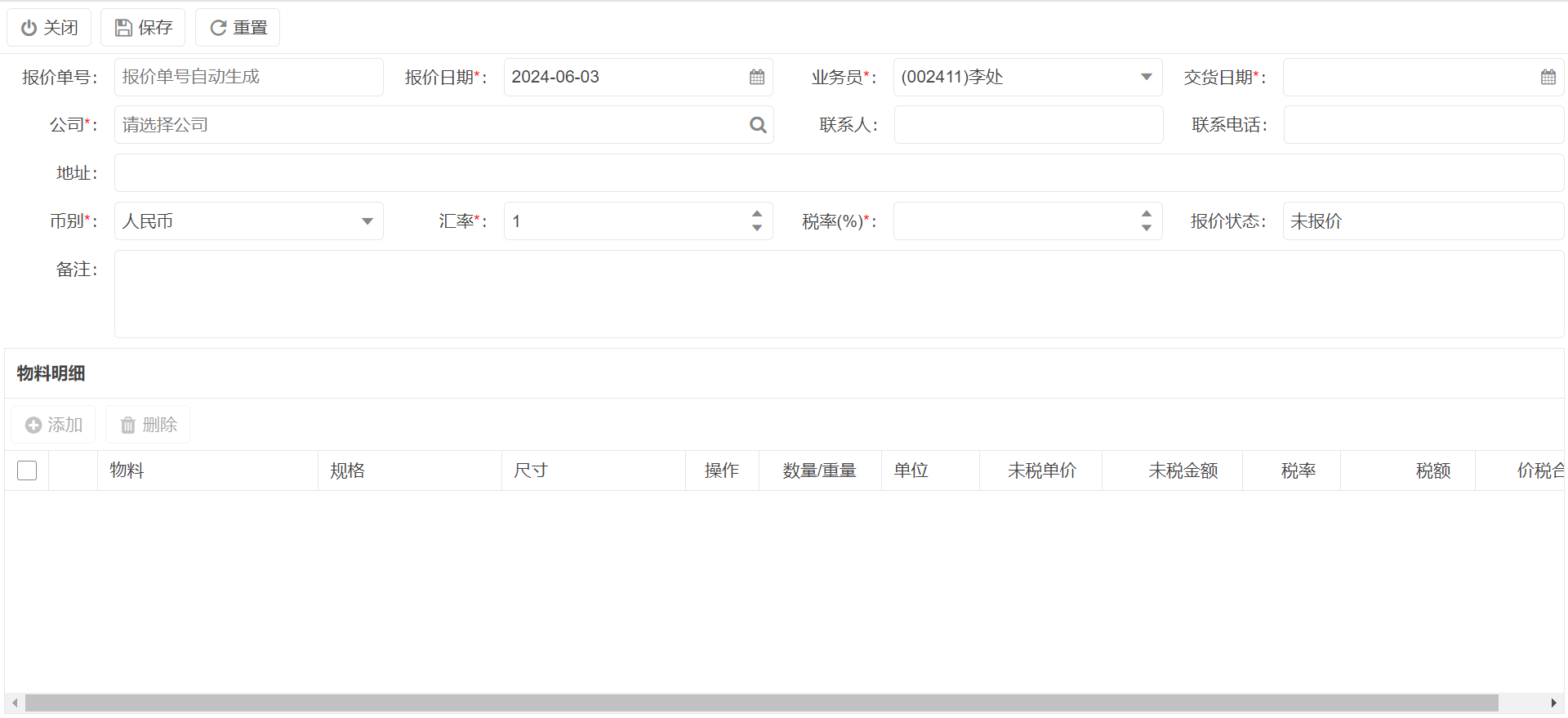
Task: Click the 尺寸 column header
Action: coord(594,470)
